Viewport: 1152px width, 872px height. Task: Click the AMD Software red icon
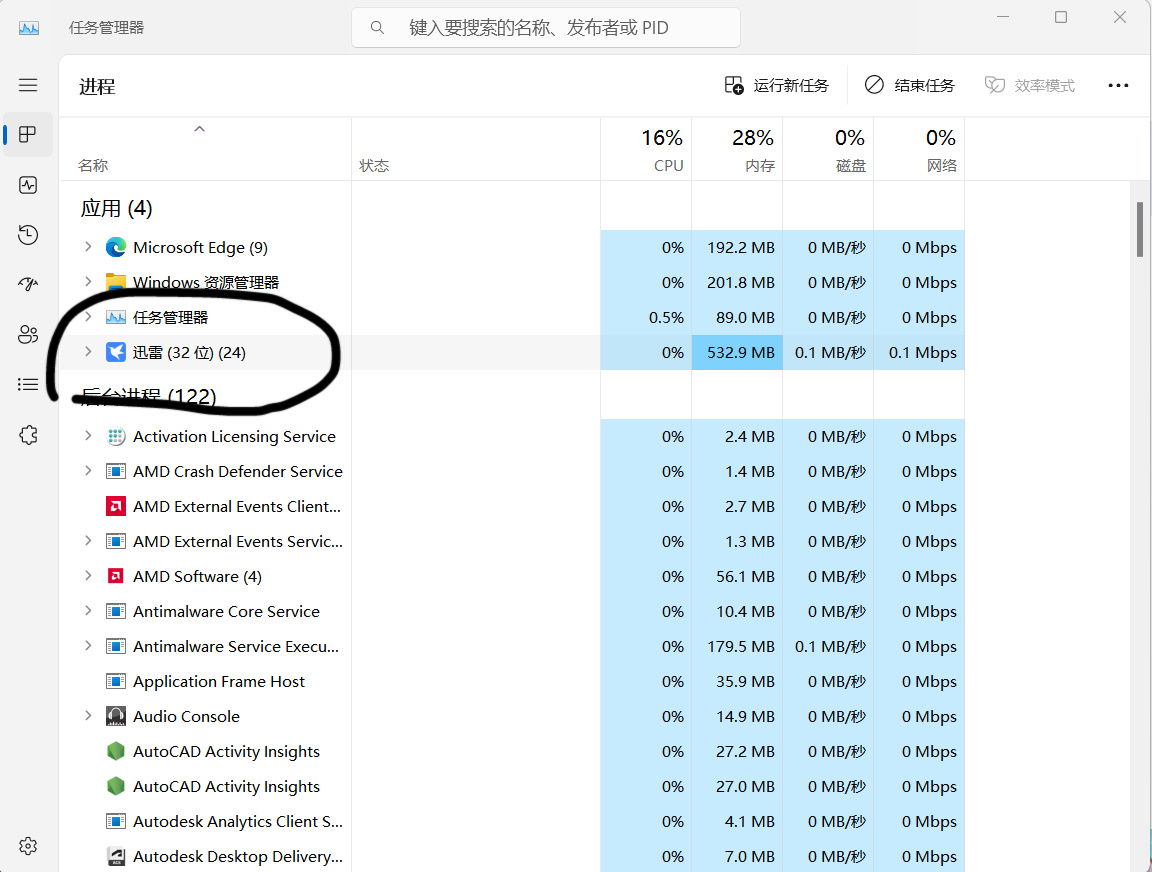115,576
